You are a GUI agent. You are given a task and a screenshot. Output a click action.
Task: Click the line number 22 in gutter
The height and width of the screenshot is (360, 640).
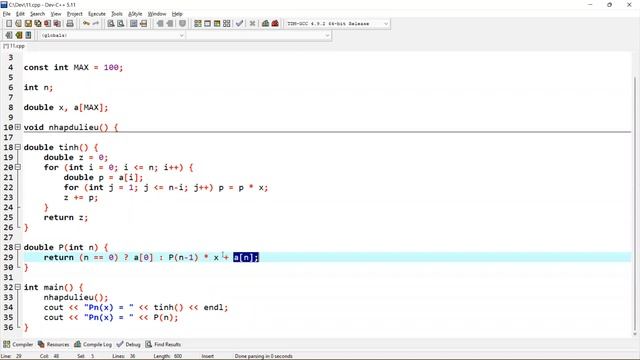pos(8,187)
